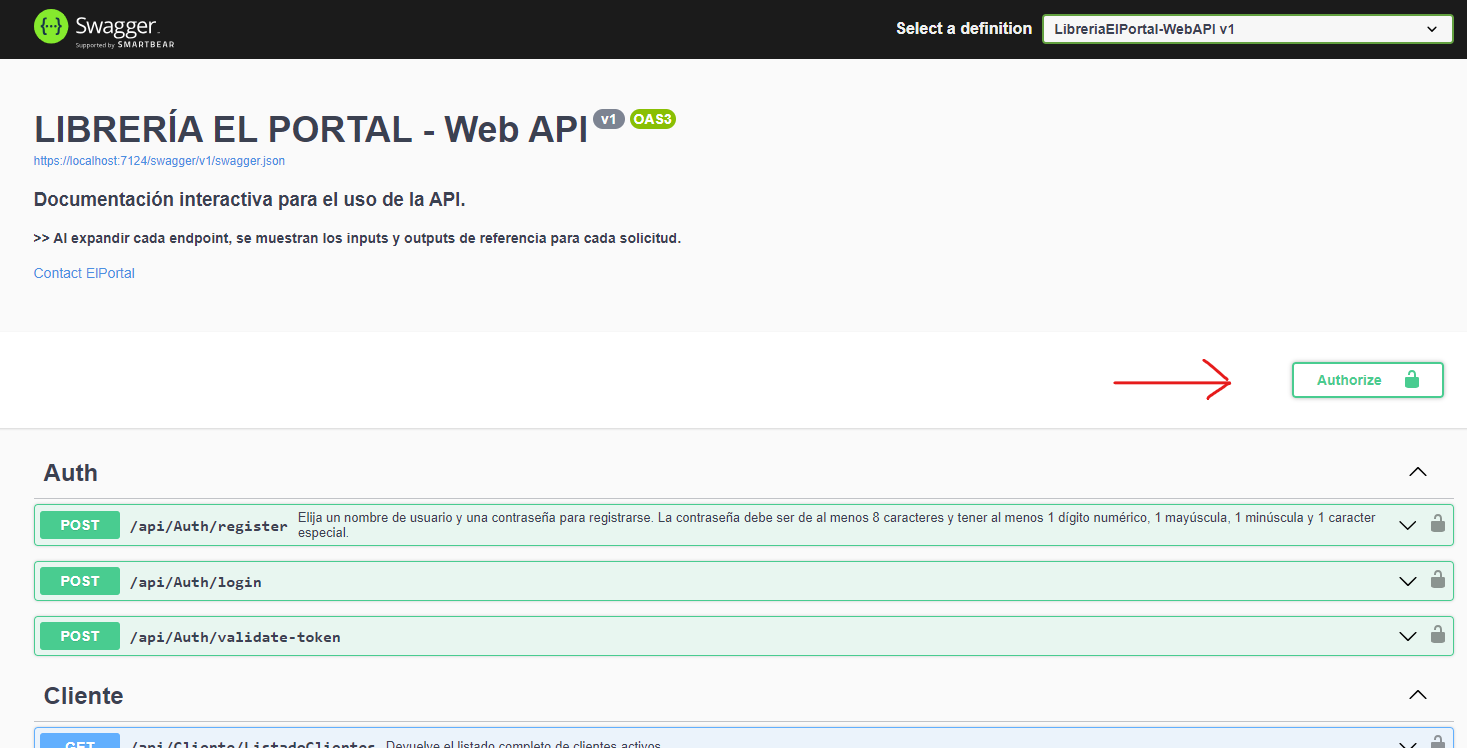Image resolution: width=1467 pixels, height=748 pixels.
Task: Click the v1 version badge
Action: (608, 119)
